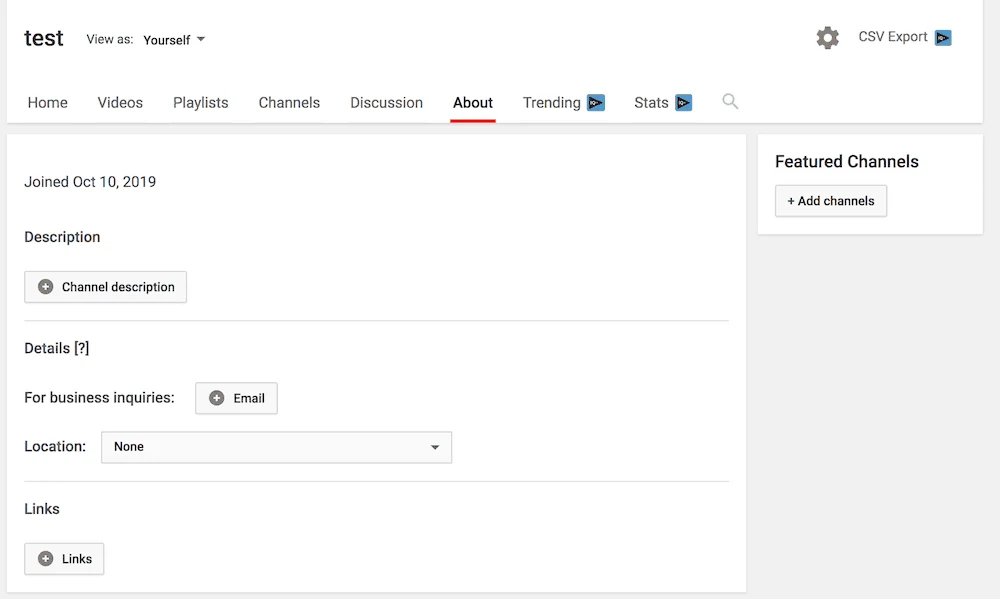Click the badge icon next to CSV Export
Viewport: 1000px width, 599px height.
pyautogui.click(x=943, y=38)
